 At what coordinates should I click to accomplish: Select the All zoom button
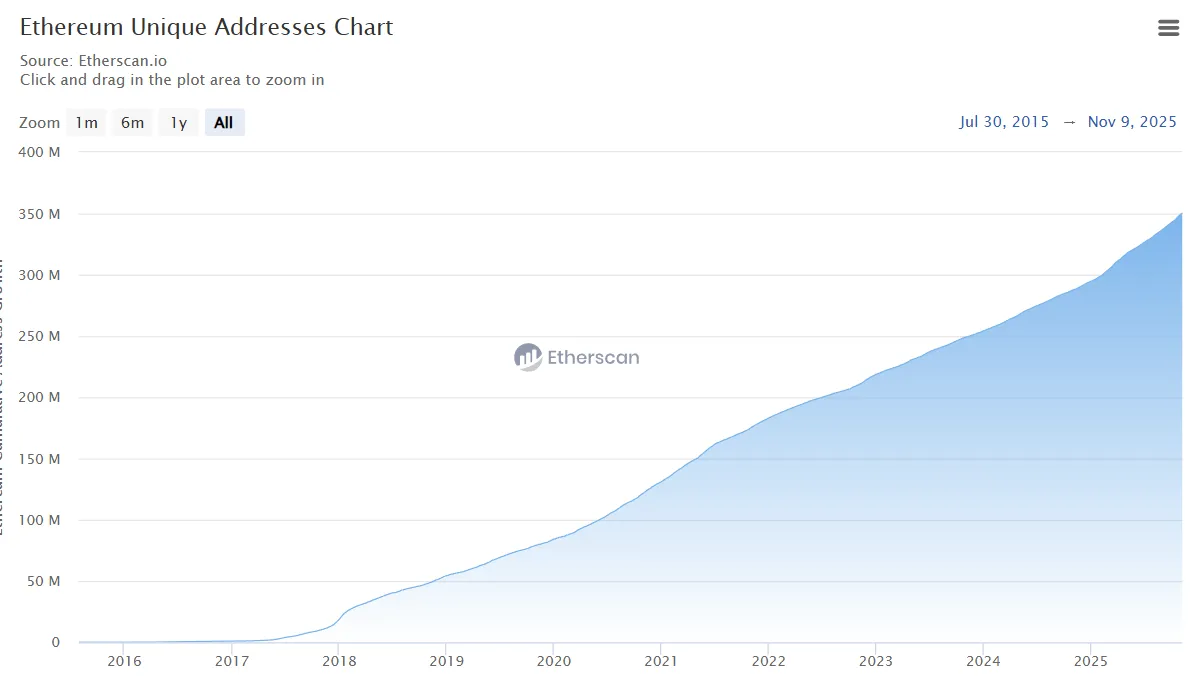pos(224,122)
